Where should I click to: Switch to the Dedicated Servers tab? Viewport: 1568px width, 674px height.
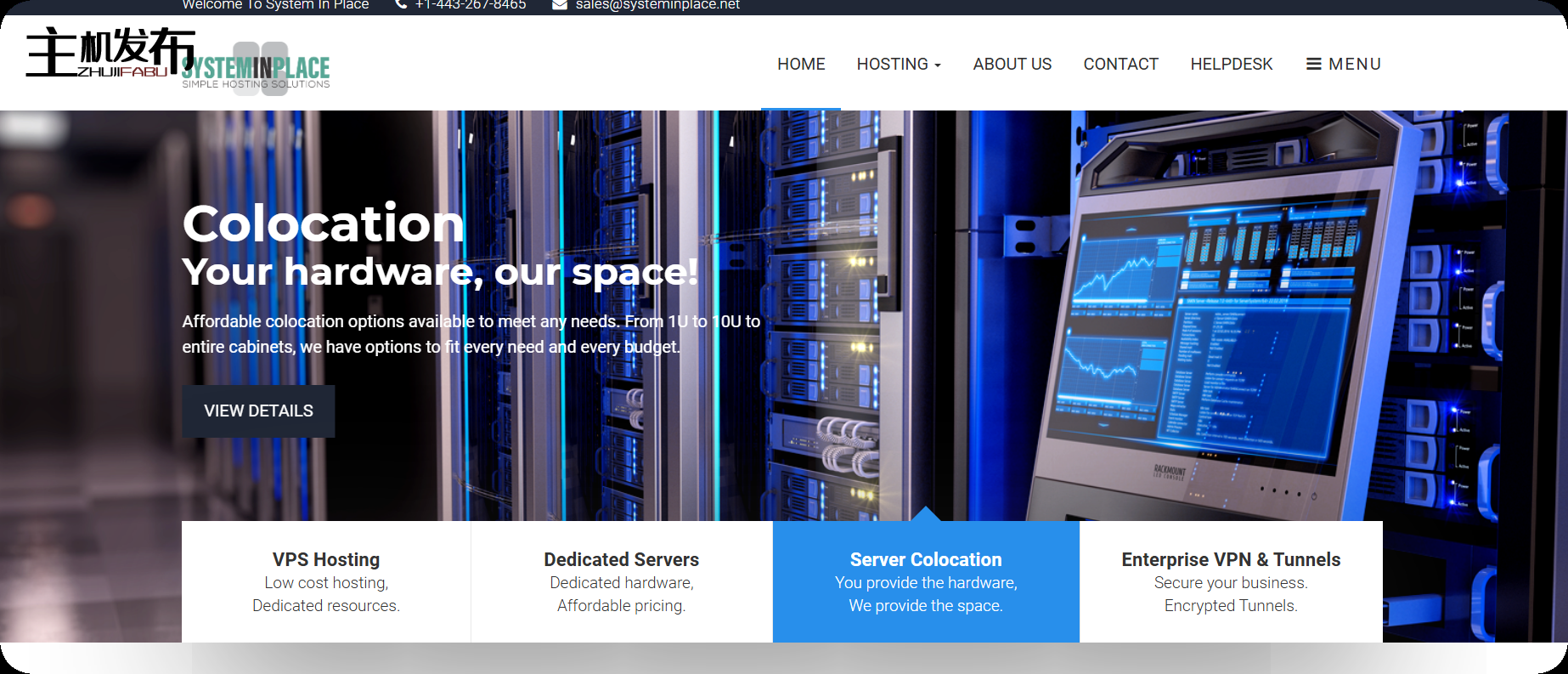tap(621, 581)
